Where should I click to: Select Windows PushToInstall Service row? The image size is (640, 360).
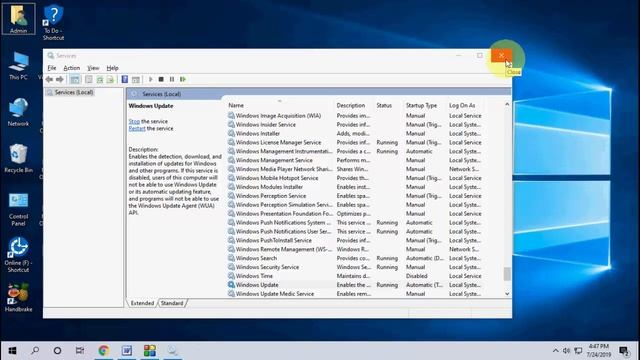point(355,240)
